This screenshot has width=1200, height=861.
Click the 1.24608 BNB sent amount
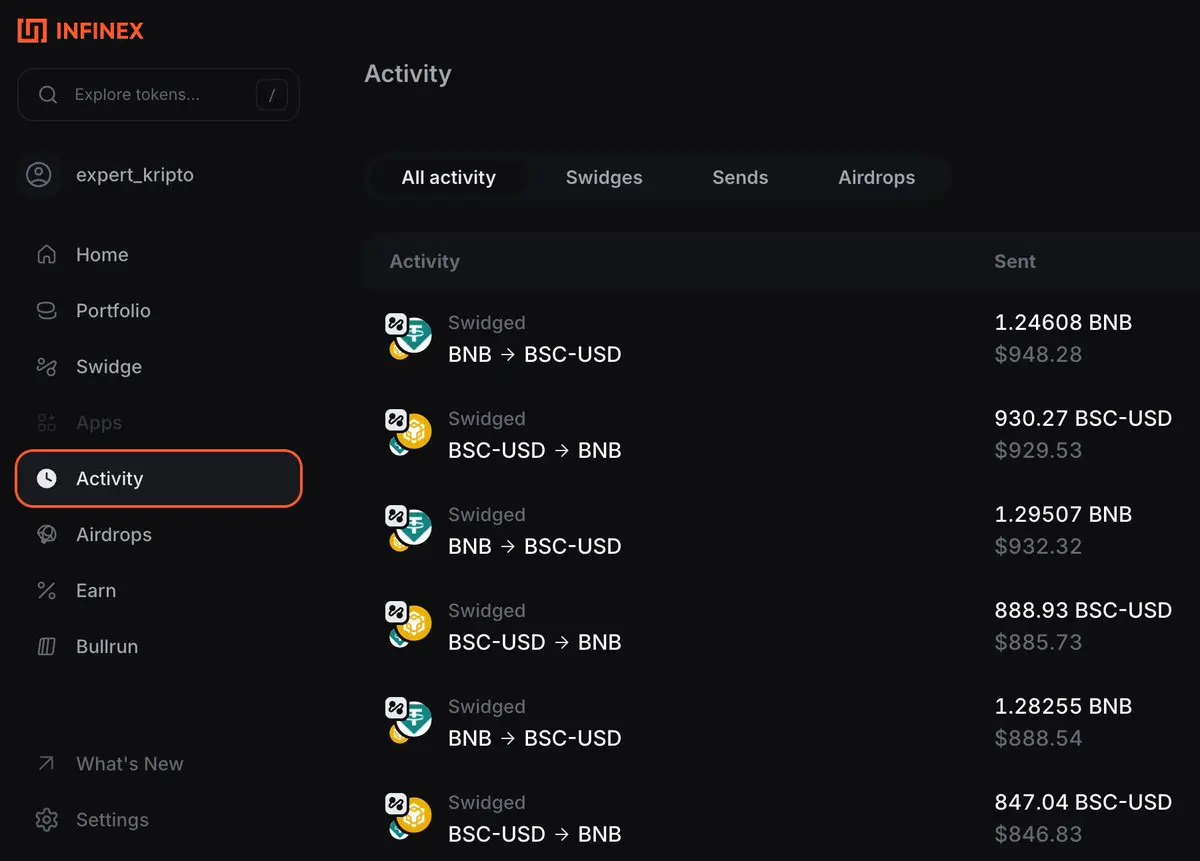coord(1063,323)
